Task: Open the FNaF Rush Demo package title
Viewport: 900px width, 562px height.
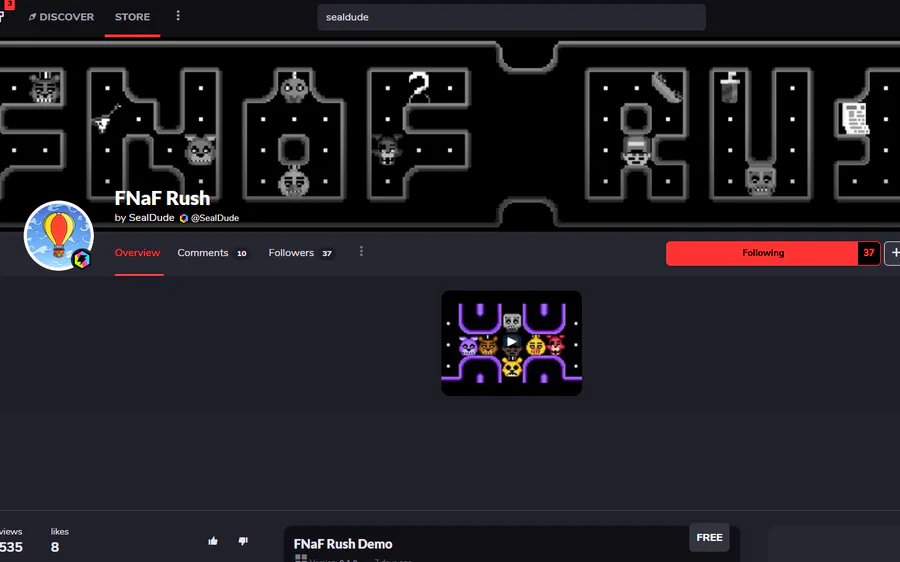Action: [x=343, y=544]
